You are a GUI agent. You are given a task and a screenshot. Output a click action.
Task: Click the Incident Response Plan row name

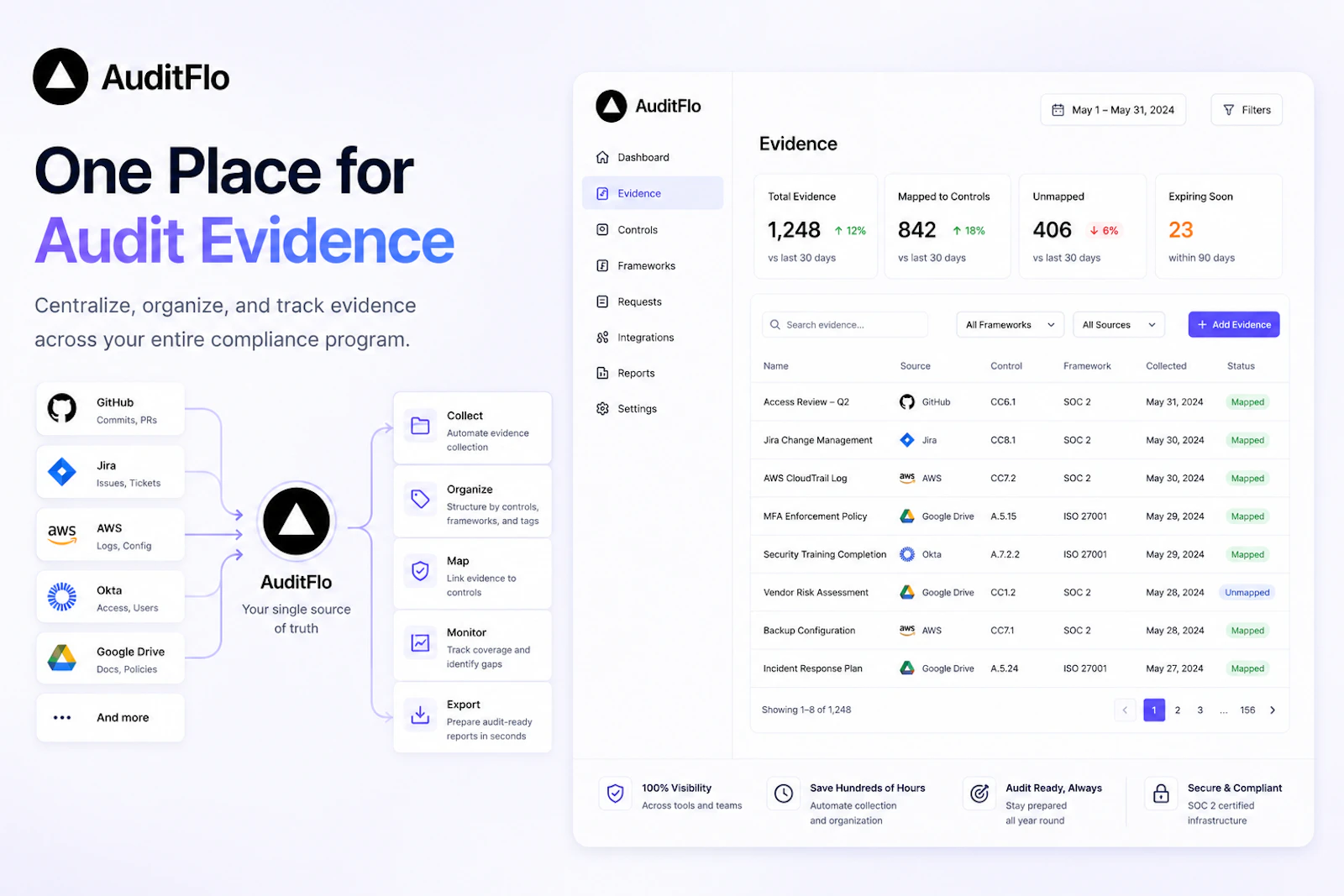(x=813, y=669)
